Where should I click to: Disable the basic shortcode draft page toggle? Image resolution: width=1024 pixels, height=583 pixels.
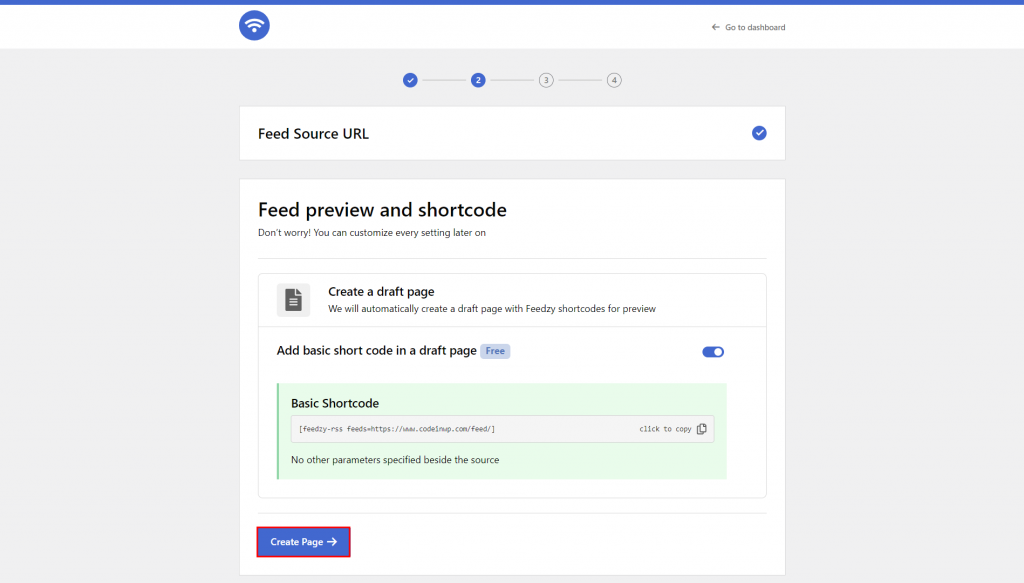pyautogui.click(x=713, y=351)
